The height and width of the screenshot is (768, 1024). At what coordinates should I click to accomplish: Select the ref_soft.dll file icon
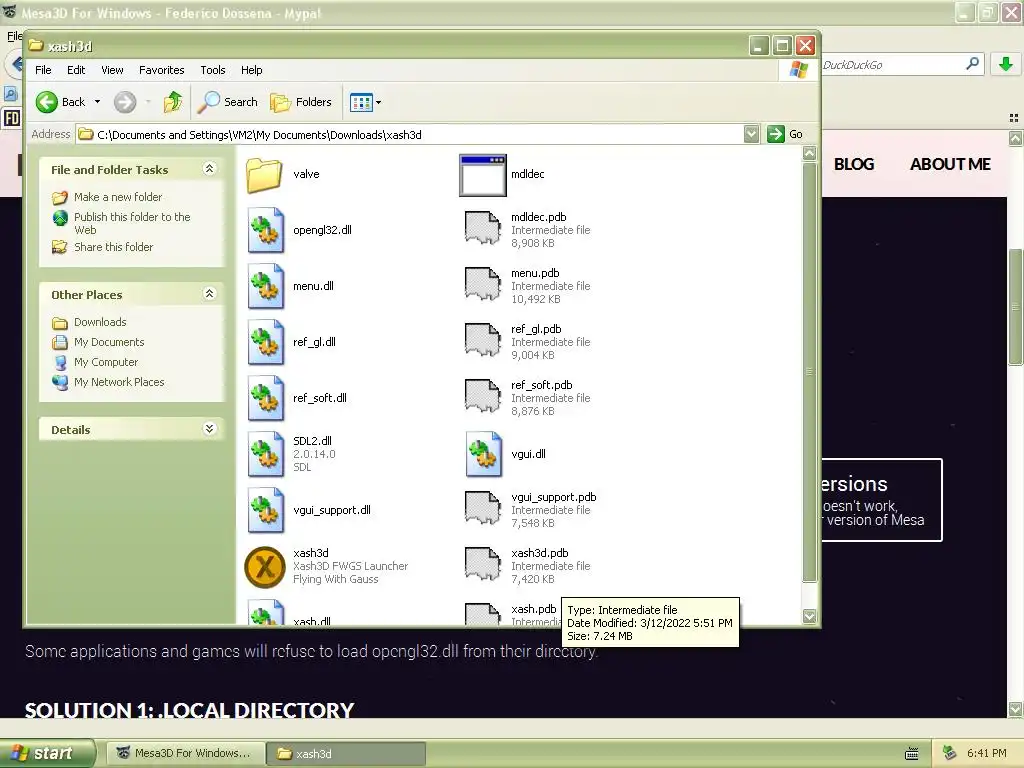pos(266,398)
